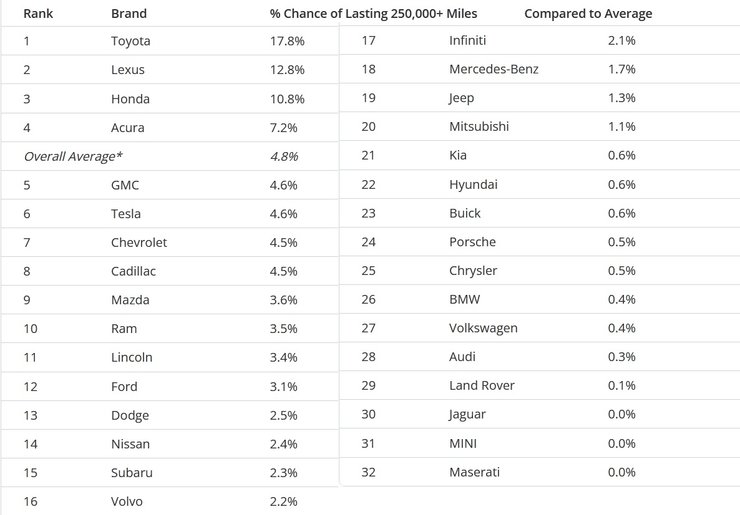This screenshot has height=515, width=740.
Task: Click the Porsche brand name
Action: pyautogui.click(x=472, y=242)
